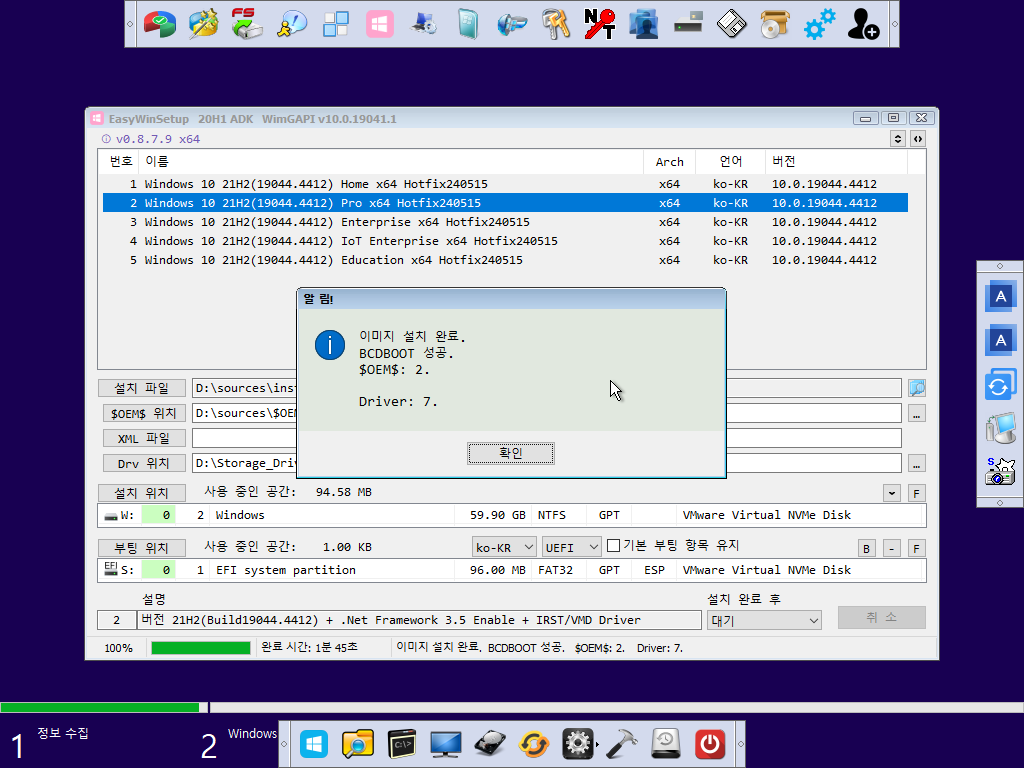Click the 번호 column header
Image resolution: width=1024 pixels, height=768 pixels.
pyautogui.click(x=120, y=161)
